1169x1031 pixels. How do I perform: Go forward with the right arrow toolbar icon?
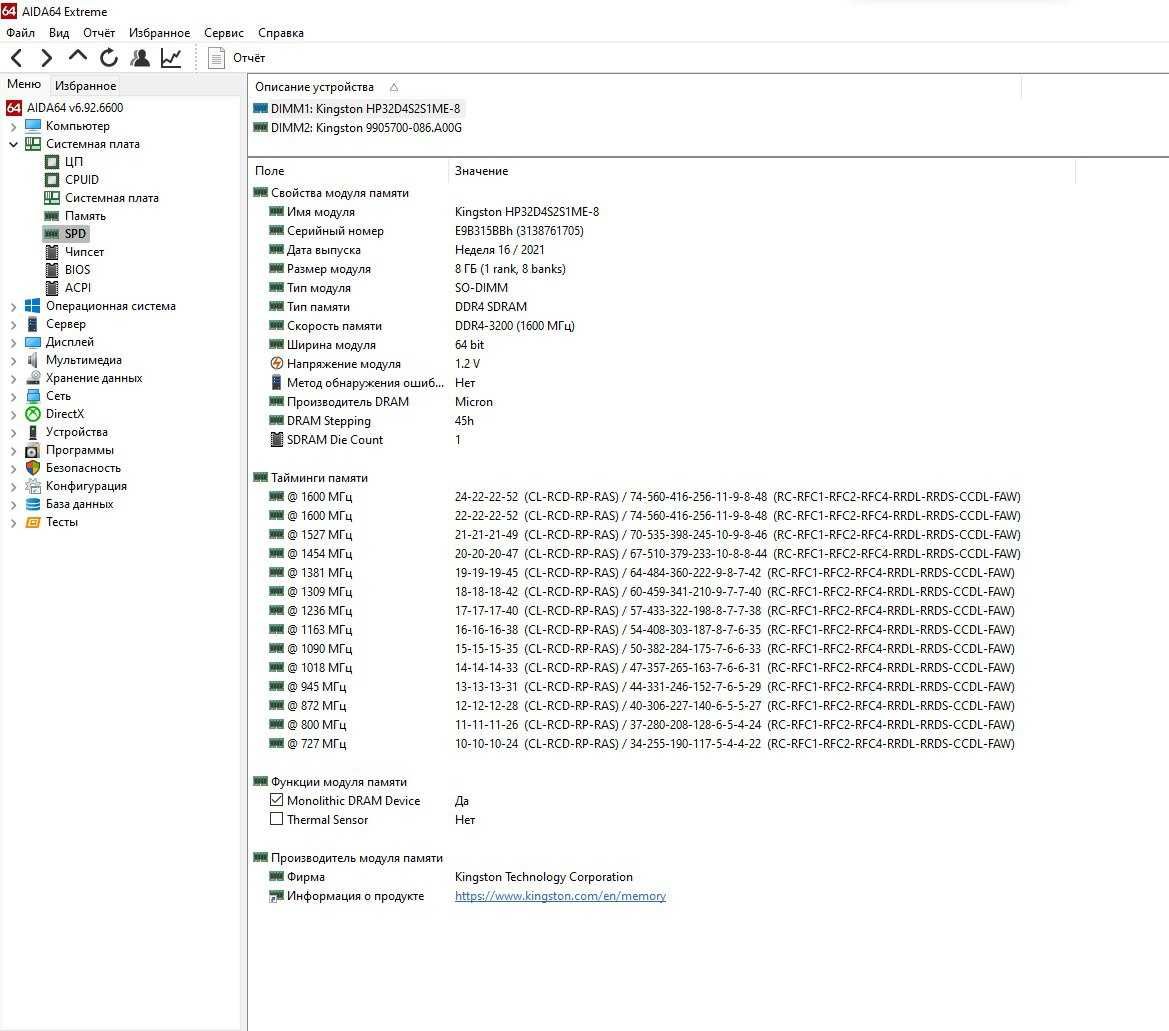tap(46, 57)
